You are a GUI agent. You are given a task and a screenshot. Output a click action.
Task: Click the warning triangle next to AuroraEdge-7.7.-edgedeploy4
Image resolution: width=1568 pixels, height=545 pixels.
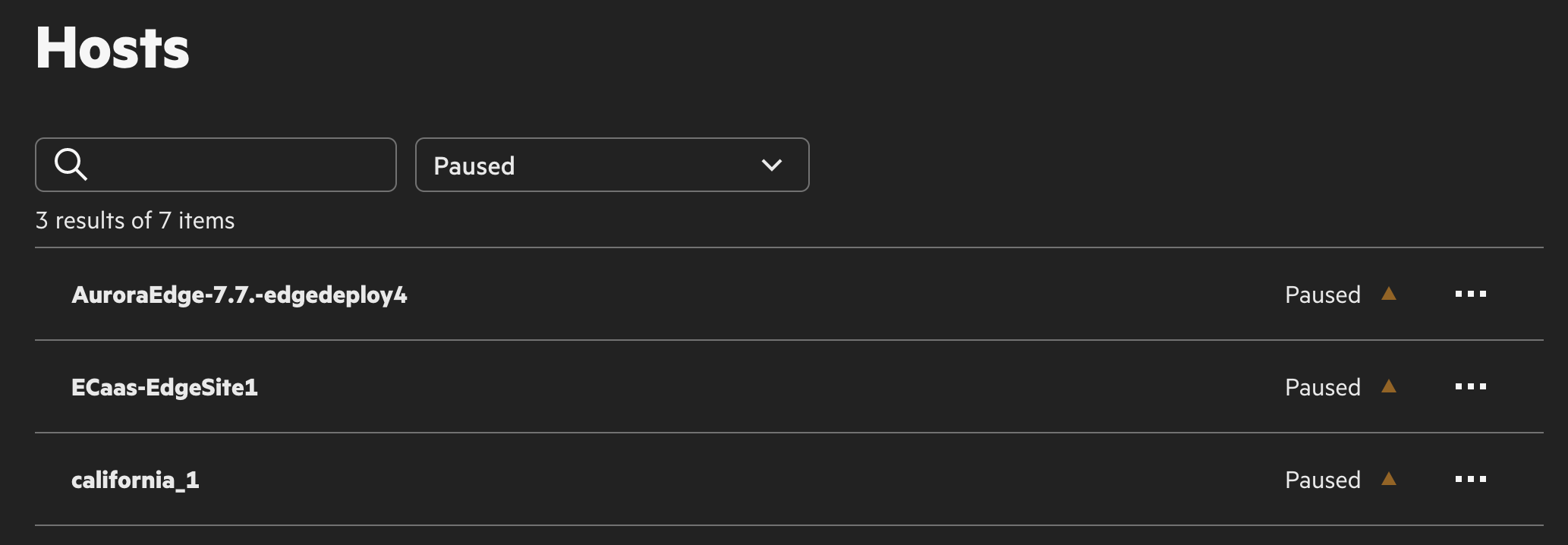(1388, 295)
